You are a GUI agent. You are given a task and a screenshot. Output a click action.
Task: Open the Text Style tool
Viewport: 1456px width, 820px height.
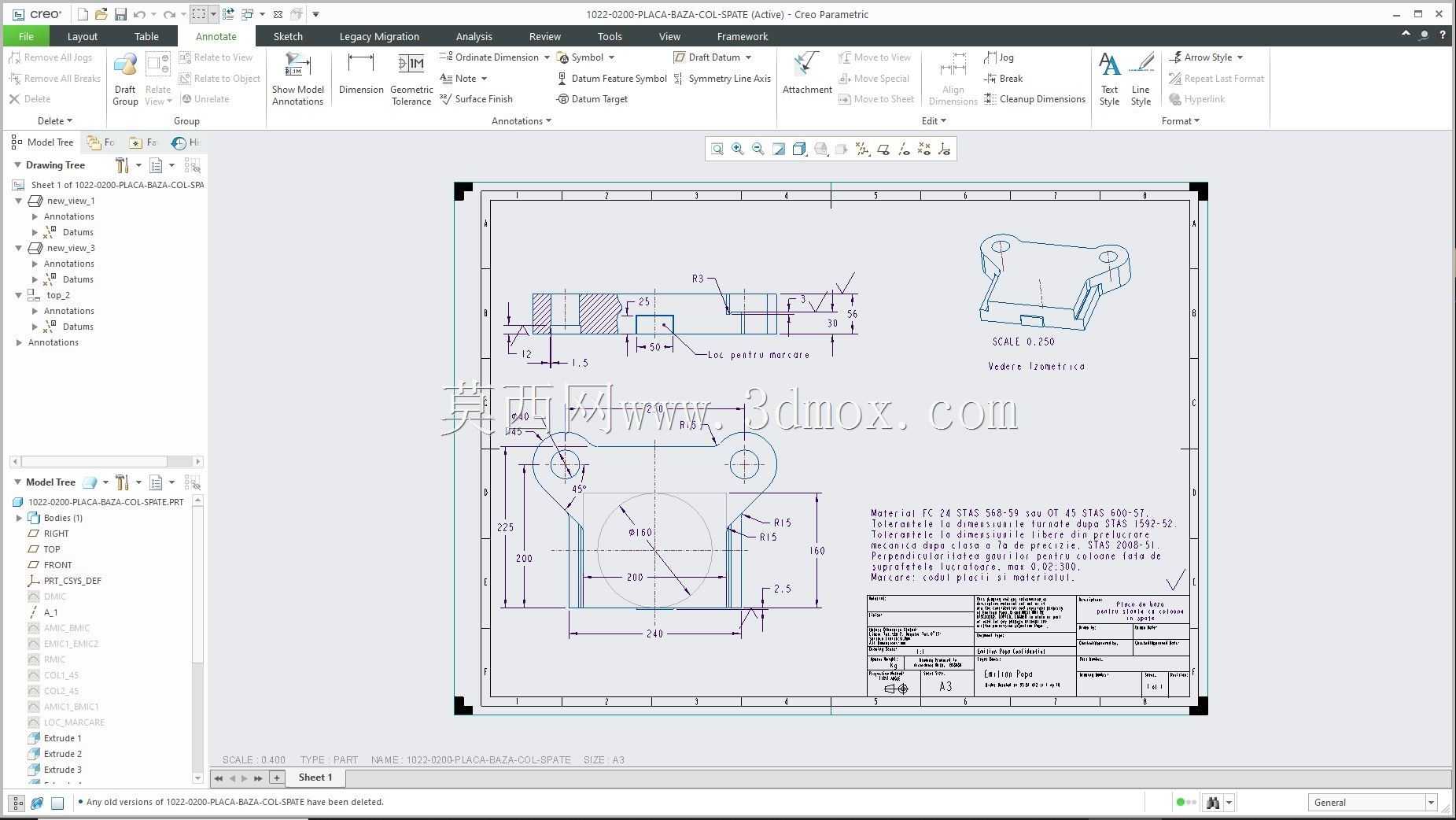[1109, 79]
